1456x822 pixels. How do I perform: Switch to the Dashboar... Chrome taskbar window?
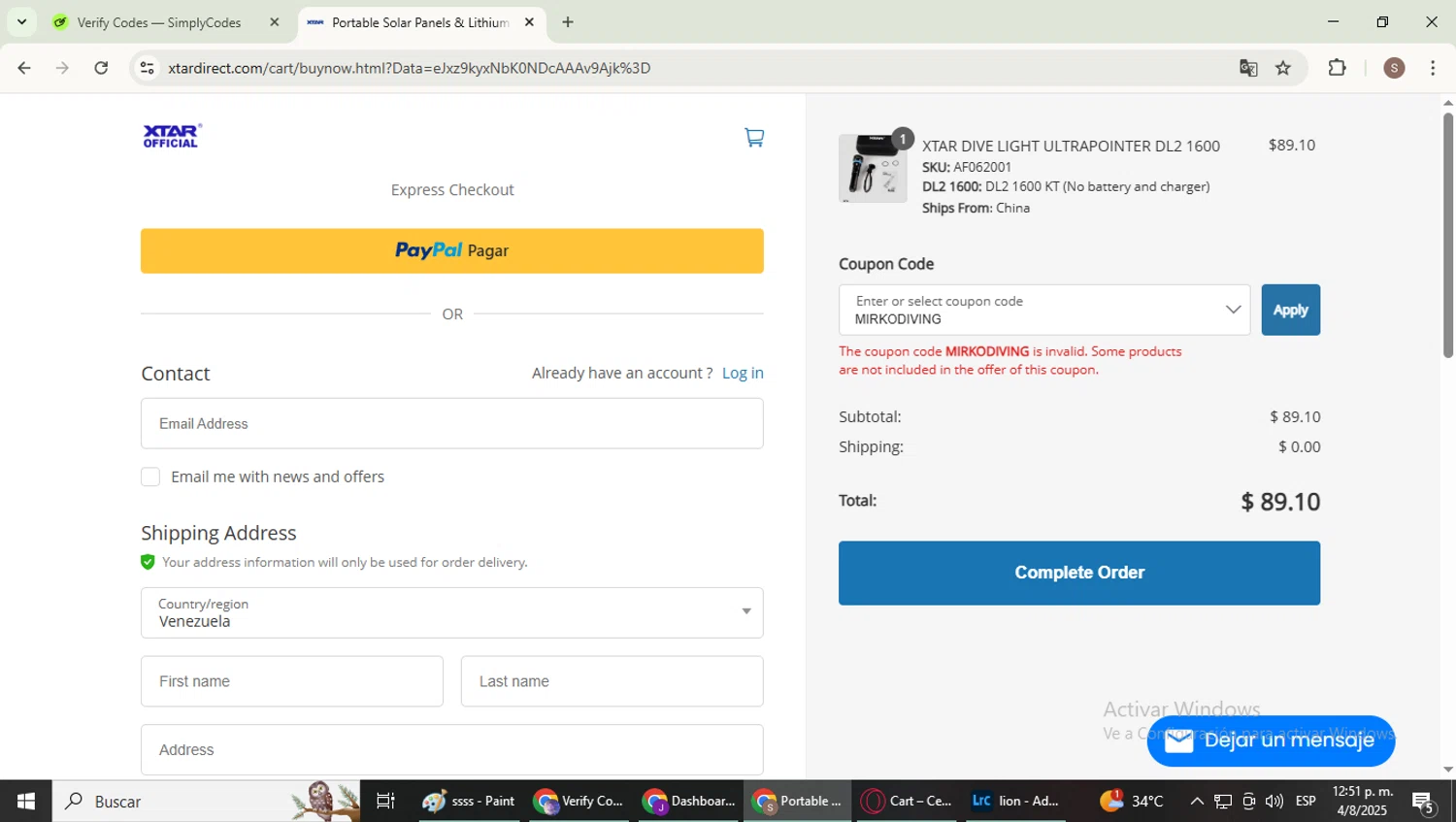[689, 801]
